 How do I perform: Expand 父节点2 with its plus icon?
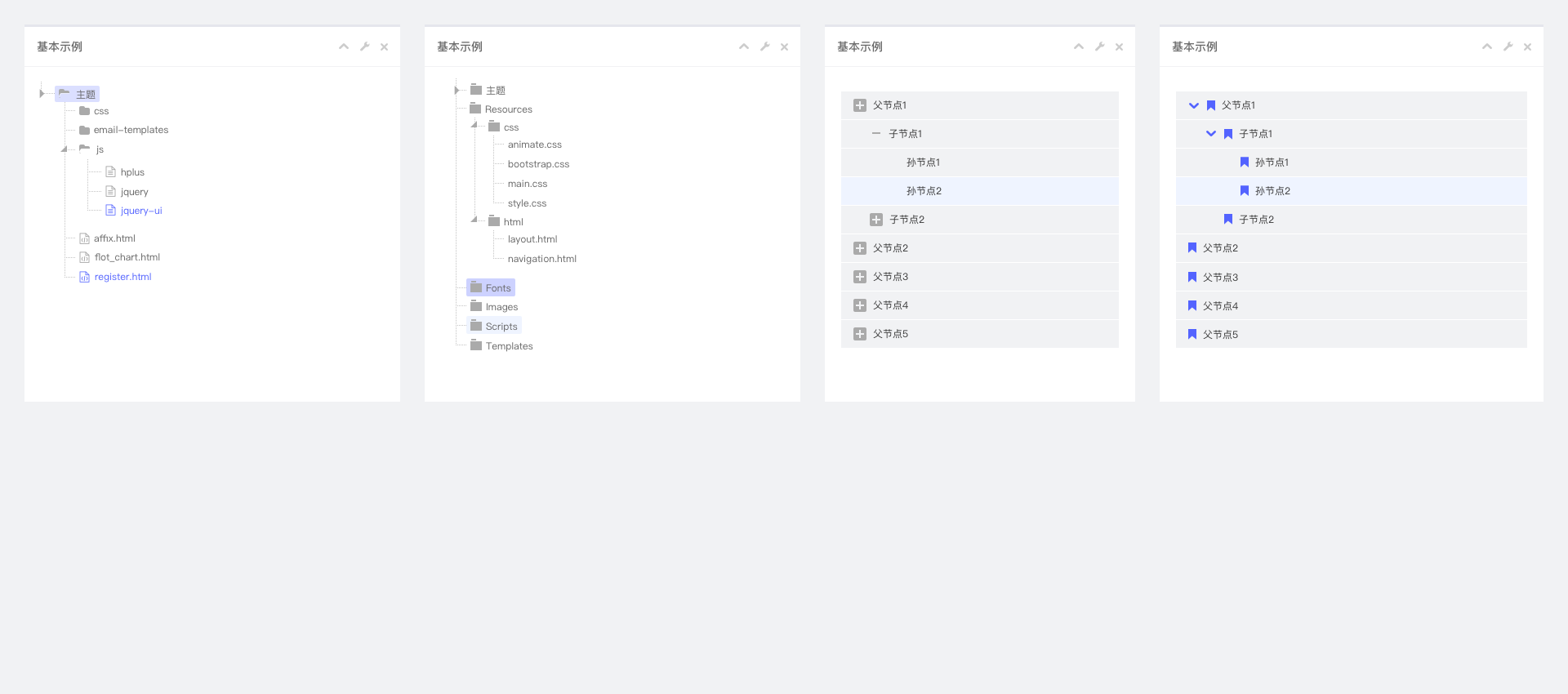click(x=859, y=248)
